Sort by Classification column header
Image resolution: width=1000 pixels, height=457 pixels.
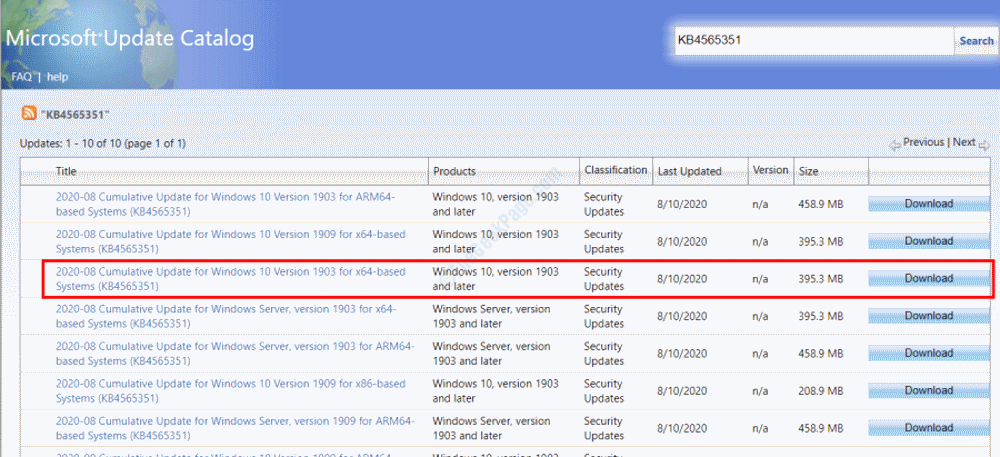616,170
